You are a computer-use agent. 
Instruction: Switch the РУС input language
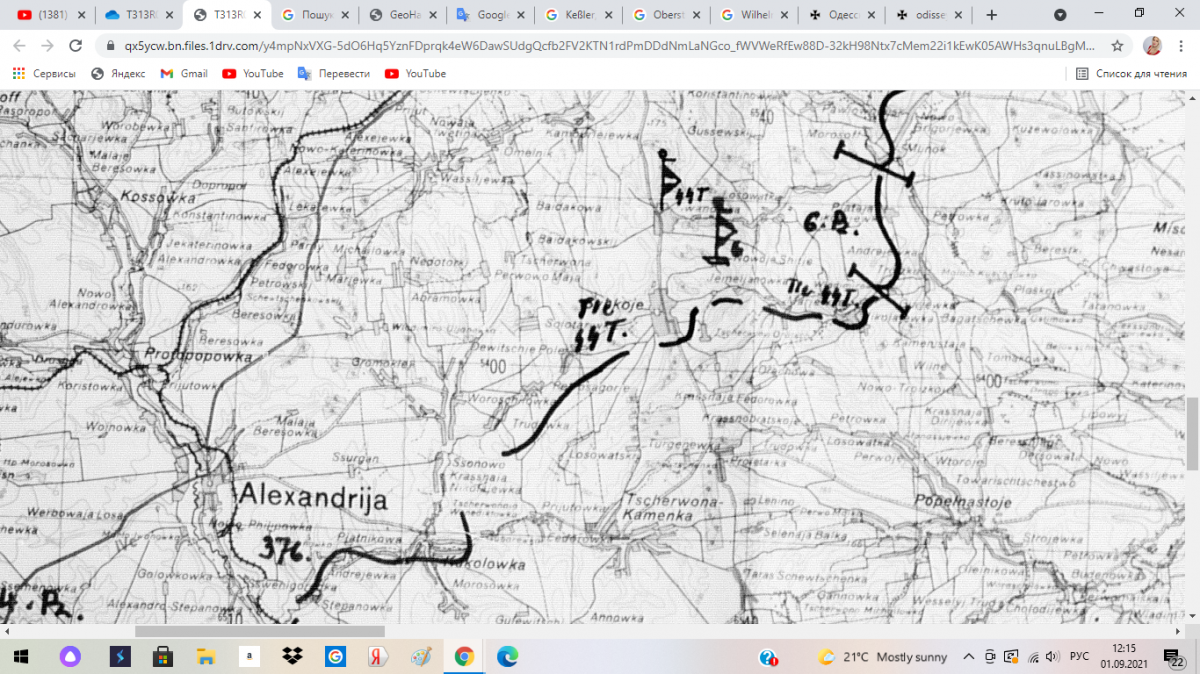pyautogui.click(x=1080, y=657)
